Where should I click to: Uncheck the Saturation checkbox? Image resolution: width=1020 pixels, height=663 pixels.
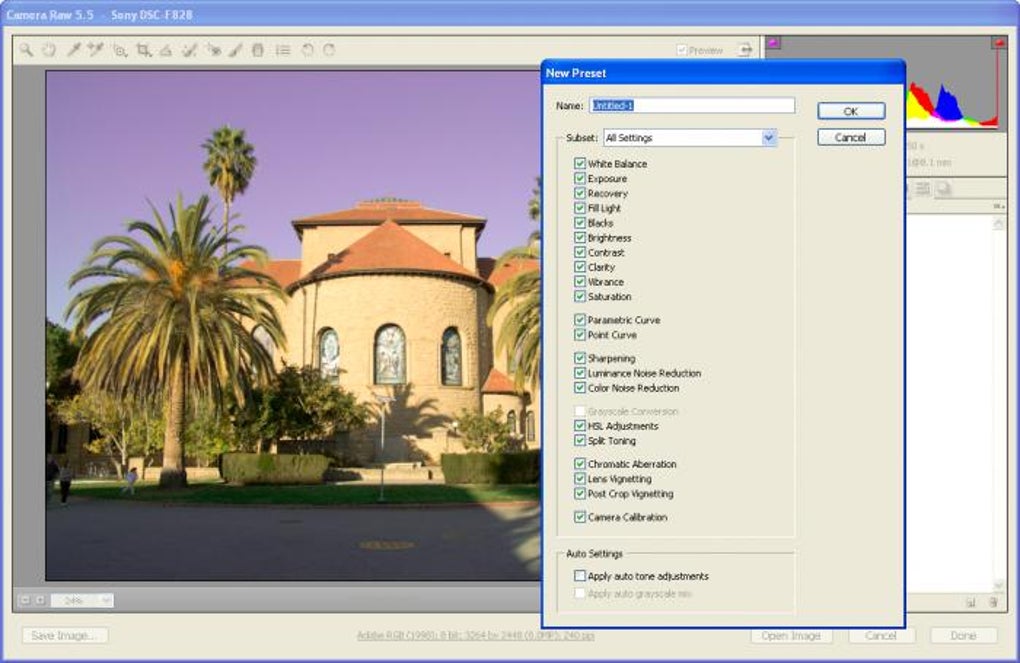pos(580,296)
